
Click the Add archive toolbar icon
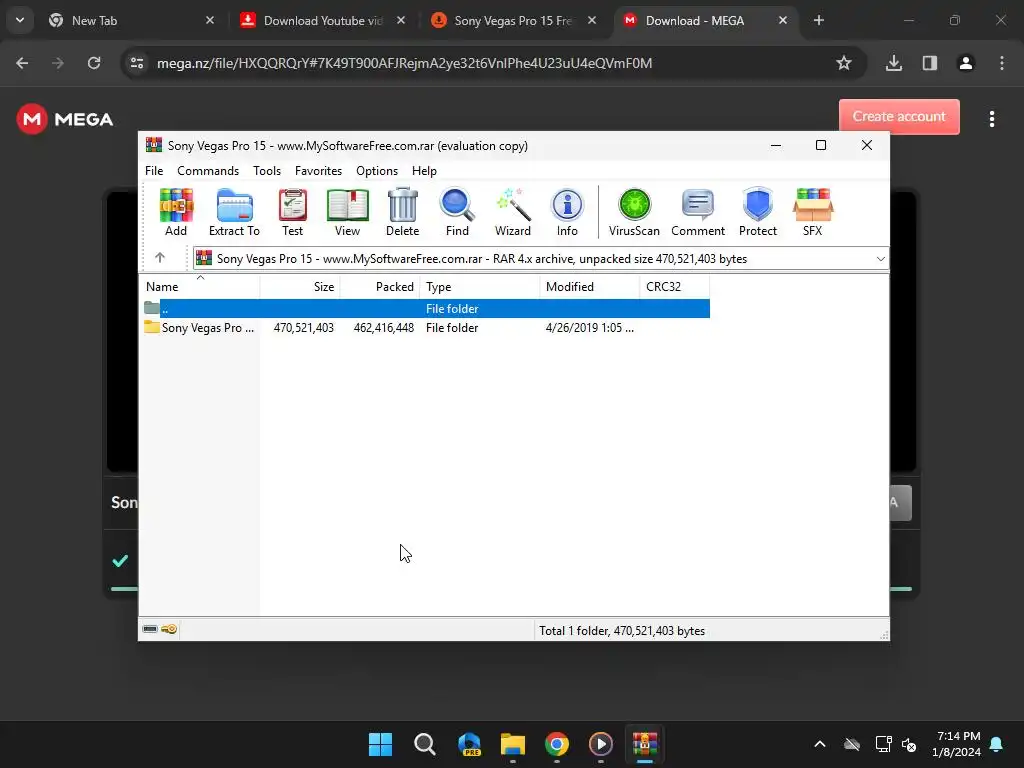click(x=176, y=212)
